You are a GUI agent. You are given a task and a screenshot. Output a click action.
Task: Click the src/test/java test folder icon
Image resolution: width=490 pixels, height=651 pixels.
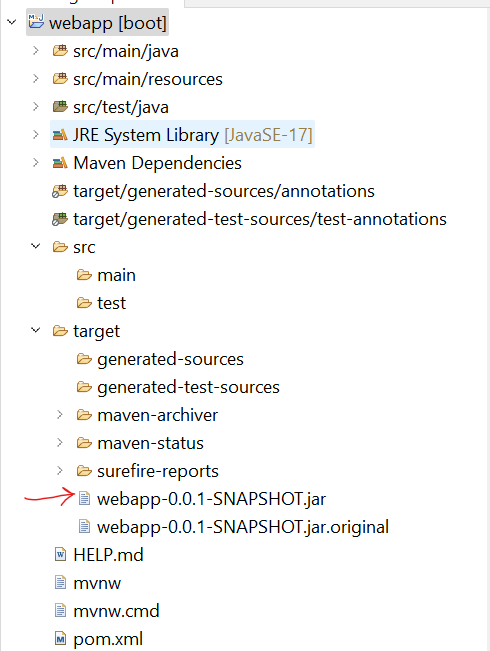pyautogui.click(x=60, y=107)
